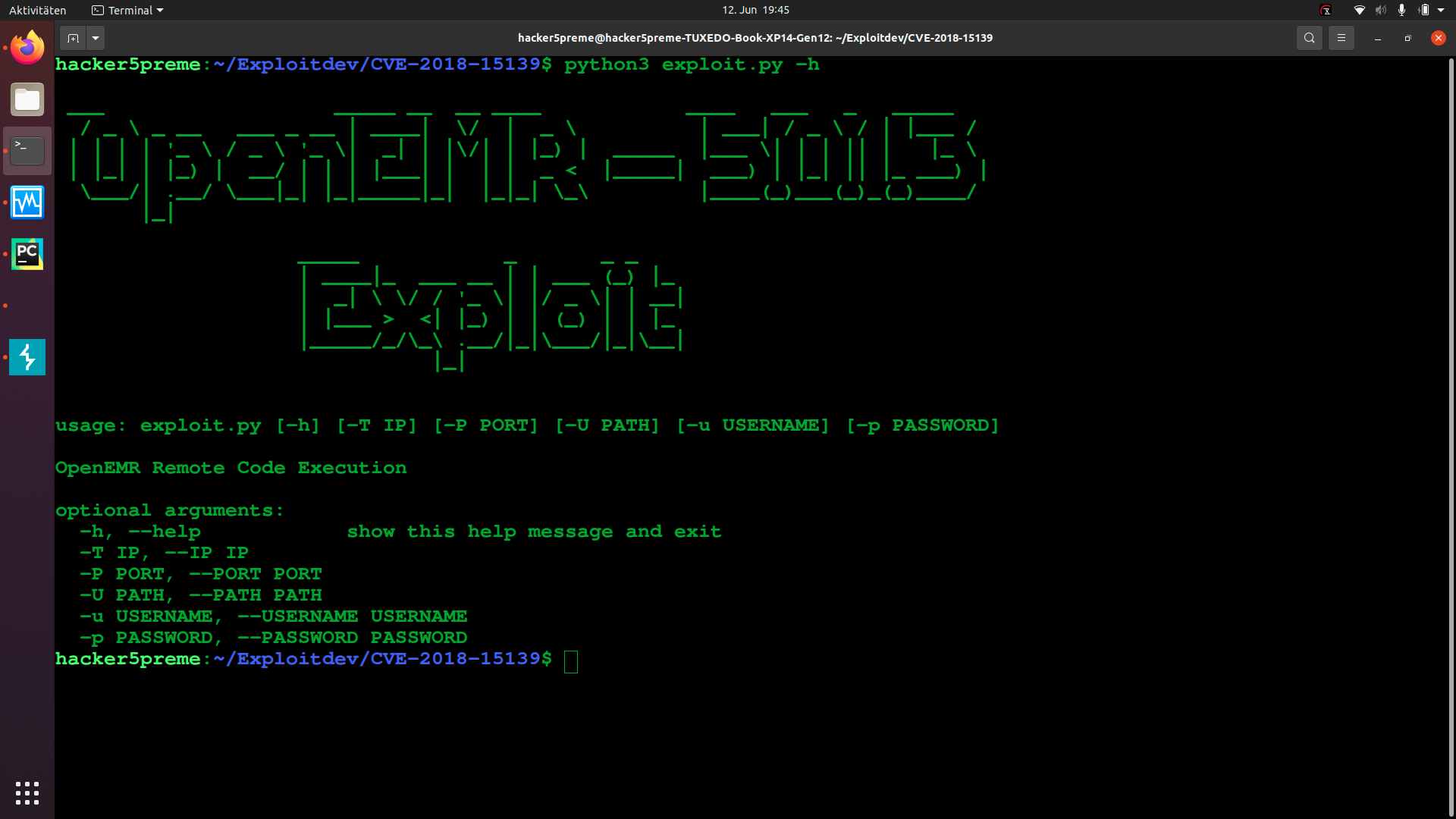Click the microphone indicator in top bar
Screen dimensions: 1456x819
click(x=1401, y=10)
